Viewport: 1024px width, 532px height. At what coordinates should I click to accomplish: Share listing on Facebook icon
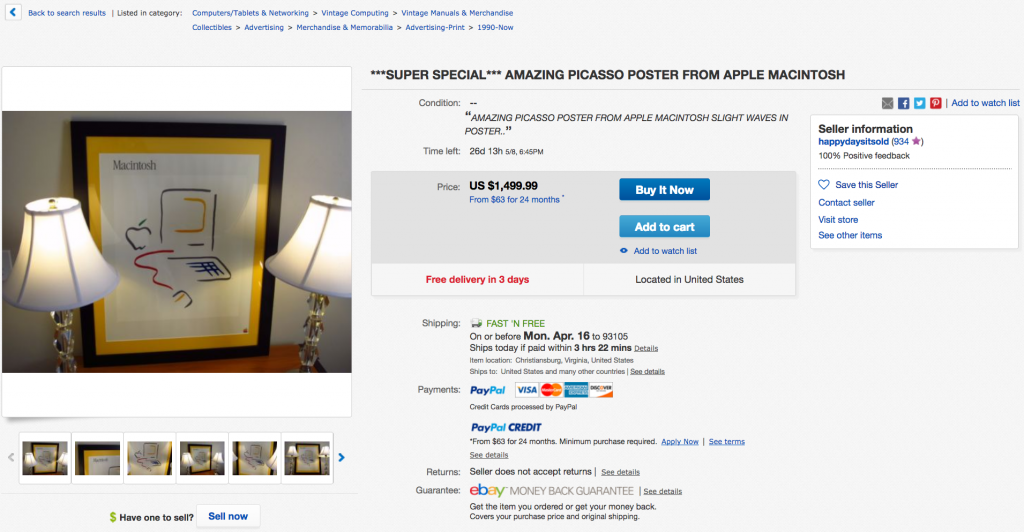tap(903, 103)
